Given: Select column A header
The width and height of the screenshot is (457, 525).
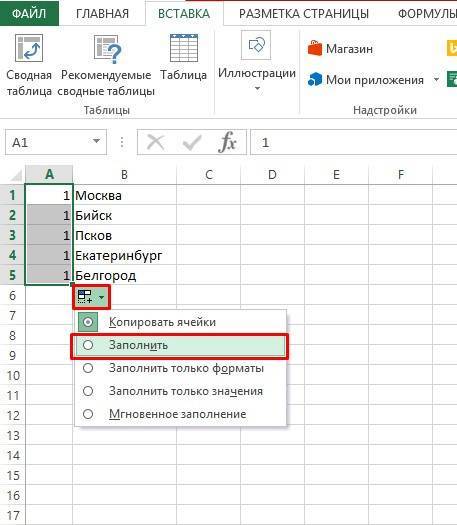Looking at the screenshot, I should 49,174.
